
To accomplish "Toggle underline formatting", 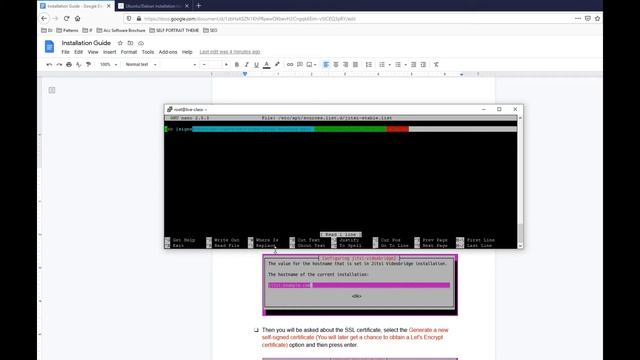I will coord(256,64).
